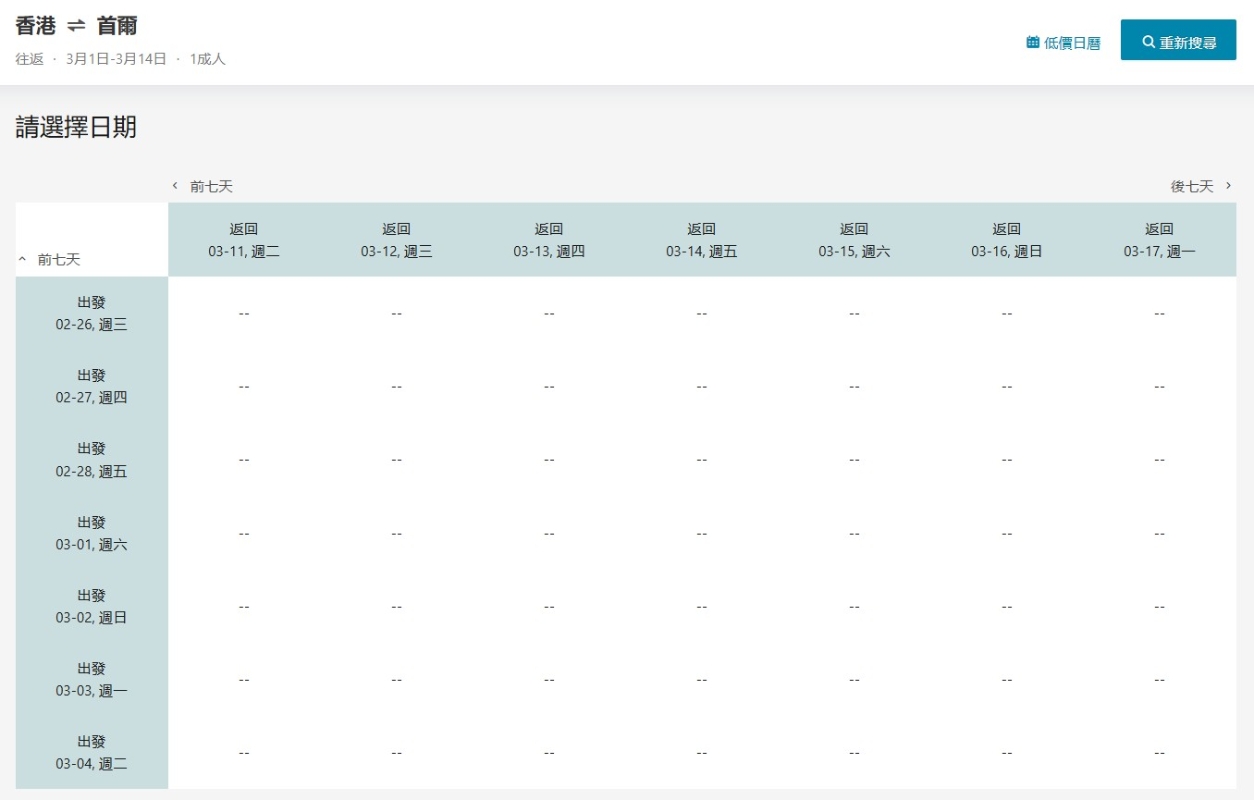This screenshot has height=800, width=1254.
Task: Select departure row header 02-26, 週三
Action: pyautogui.click(x=91, y=313)
